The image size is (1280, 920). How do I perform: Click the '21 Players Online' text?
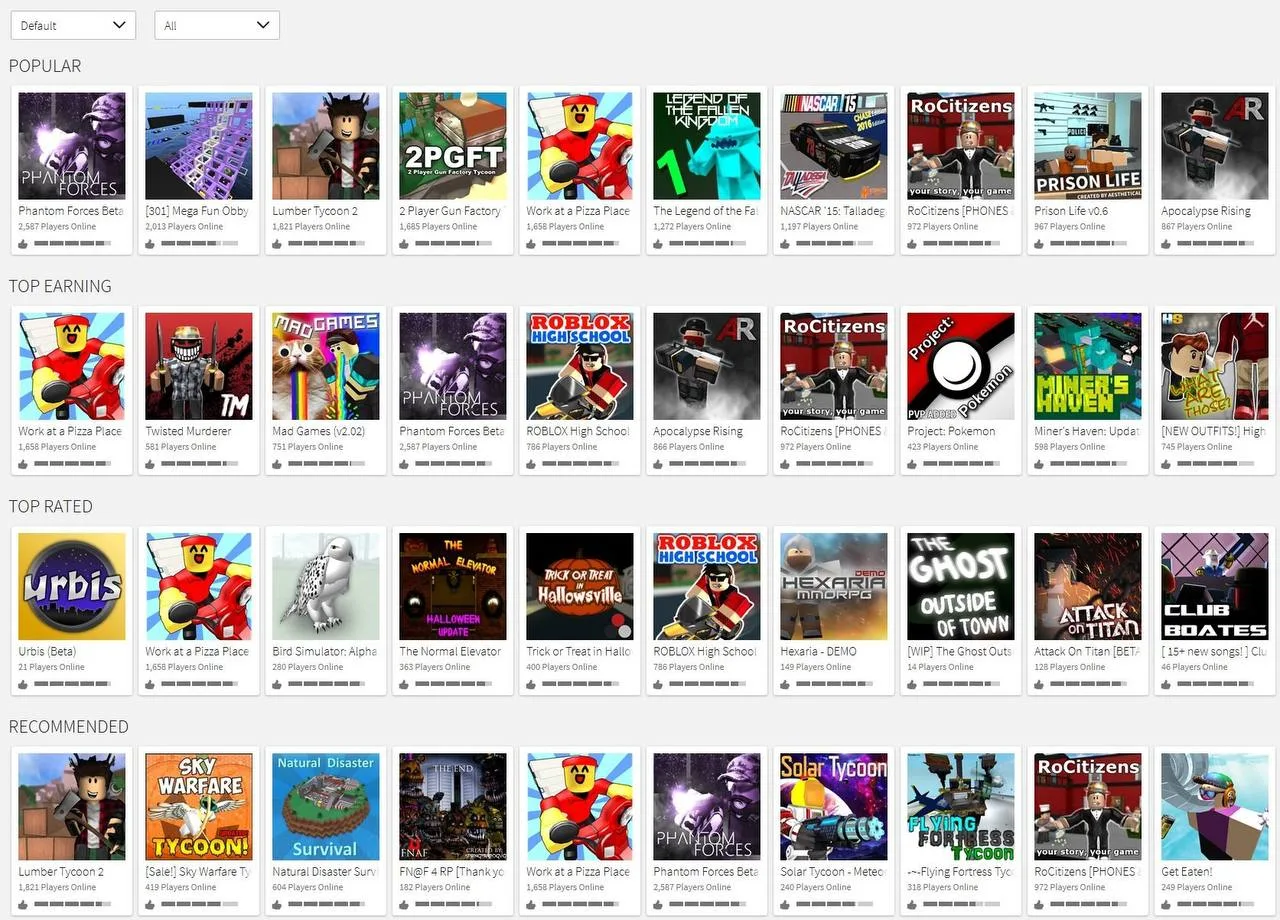[51, 667]
